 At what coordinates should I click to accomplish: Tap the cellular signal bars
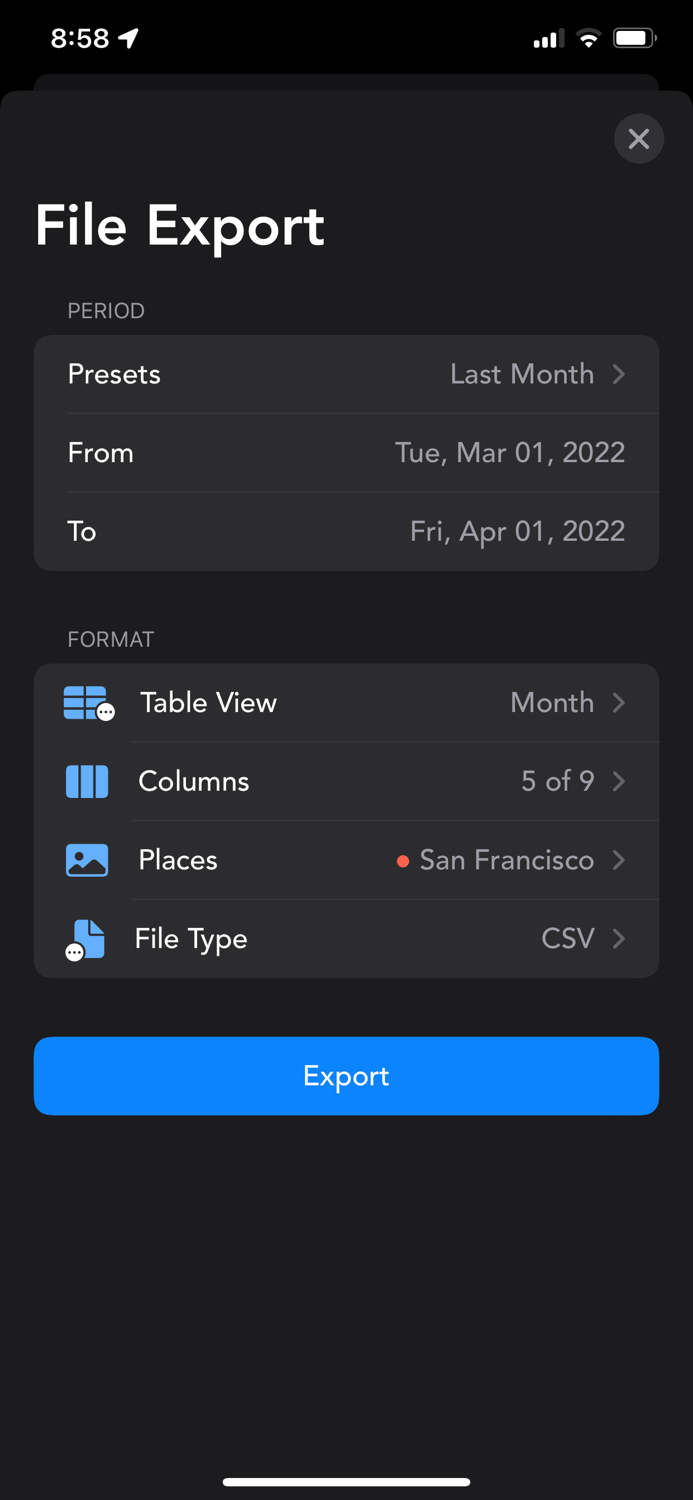(546, 38)
